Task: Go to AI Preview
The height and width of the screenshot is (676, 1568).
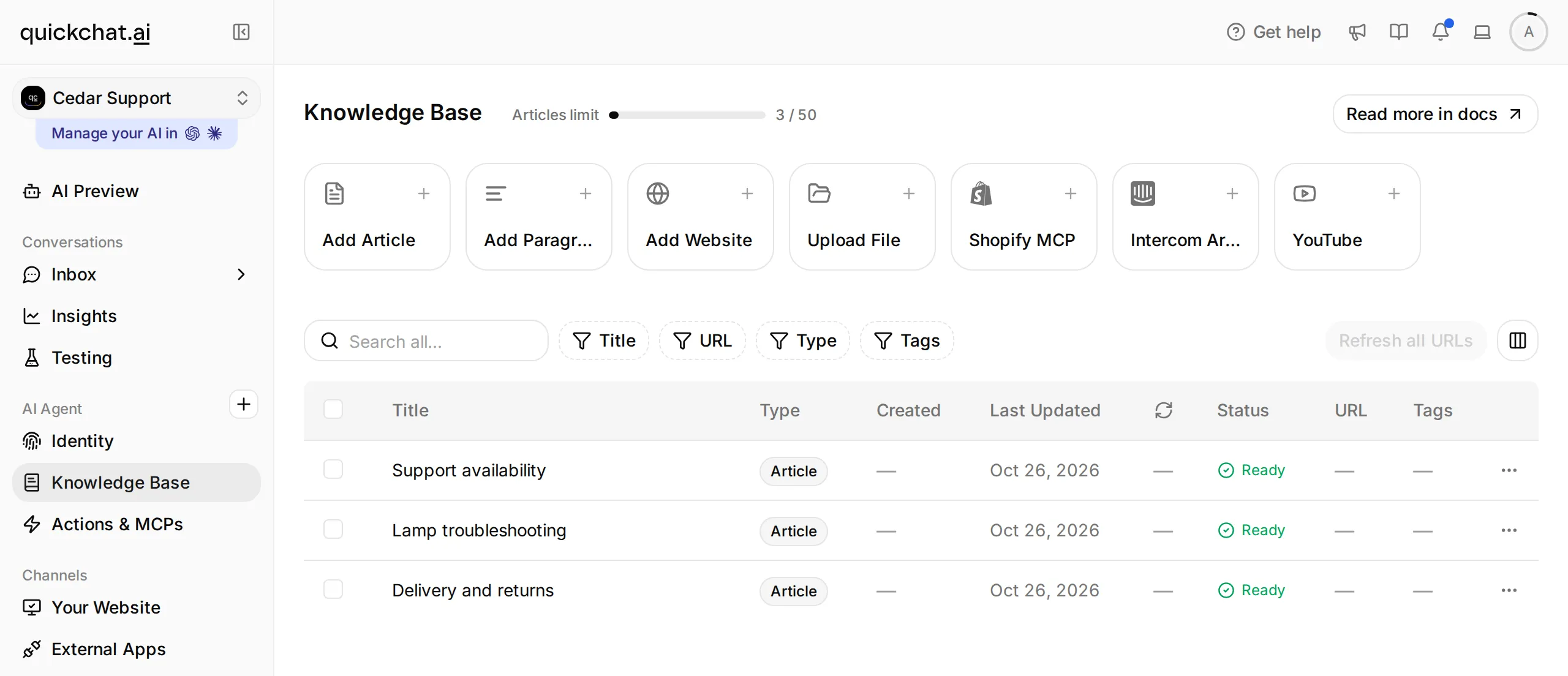Action: point(136,191)
